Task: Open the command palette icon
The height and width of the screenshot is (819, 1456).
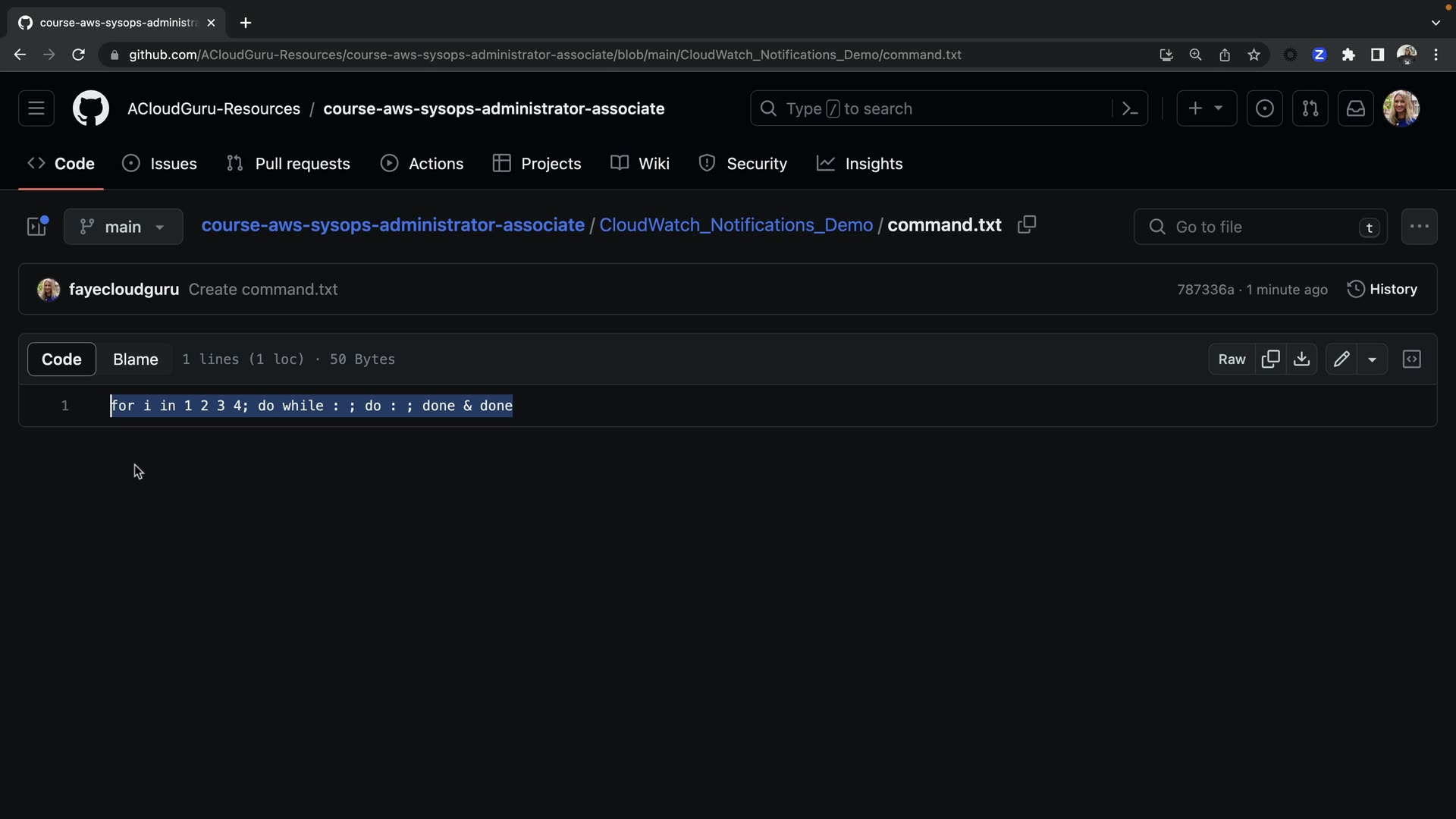Action: point(1130,108)
